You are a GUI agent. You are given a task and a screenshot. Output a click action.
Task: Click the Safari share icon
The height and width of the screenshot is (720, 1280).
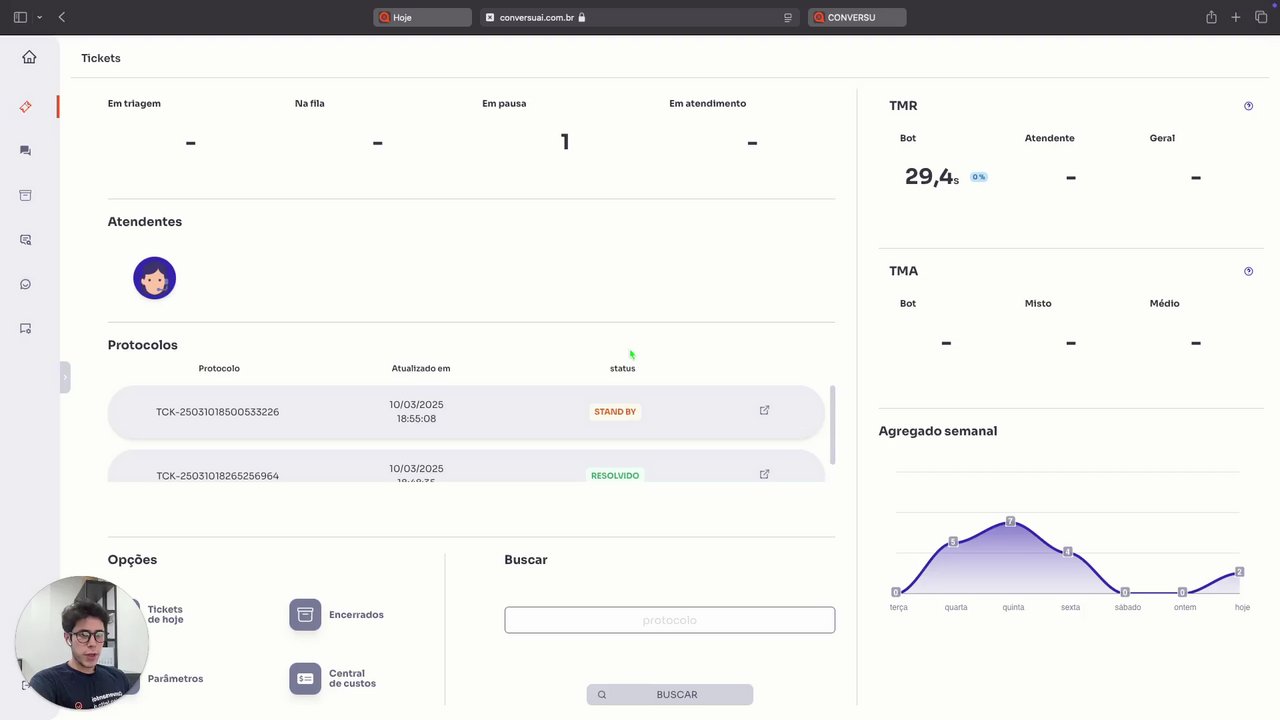[x=1211, y=17]
